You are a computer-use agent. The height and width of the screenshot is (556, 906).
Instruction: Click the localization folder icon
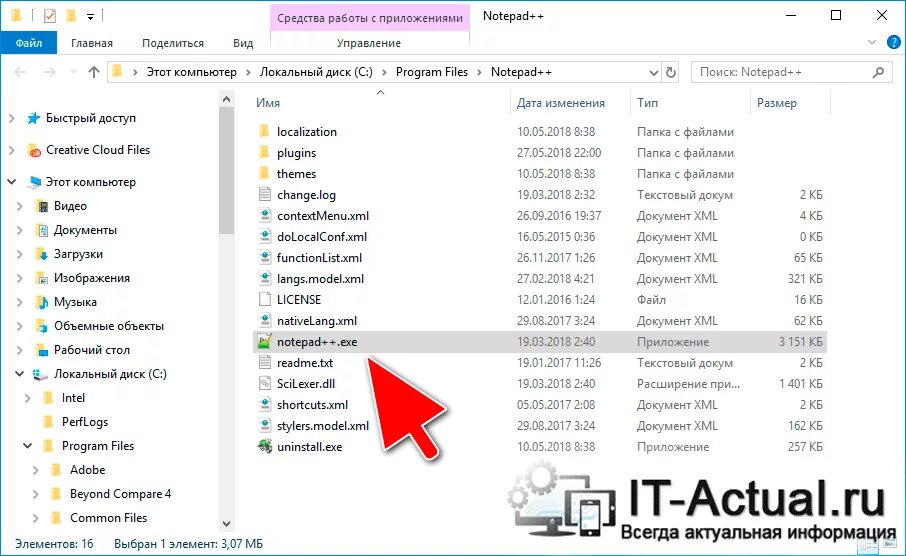coord(265,131)
